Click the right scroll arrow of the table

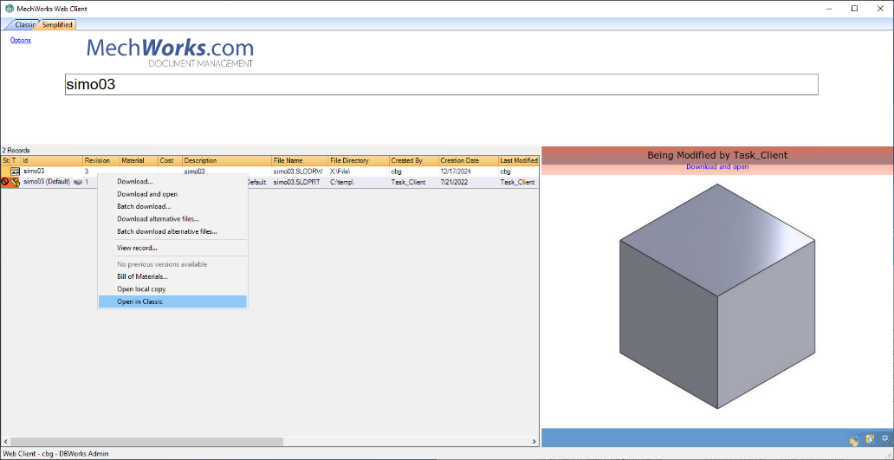coord(534,442)
